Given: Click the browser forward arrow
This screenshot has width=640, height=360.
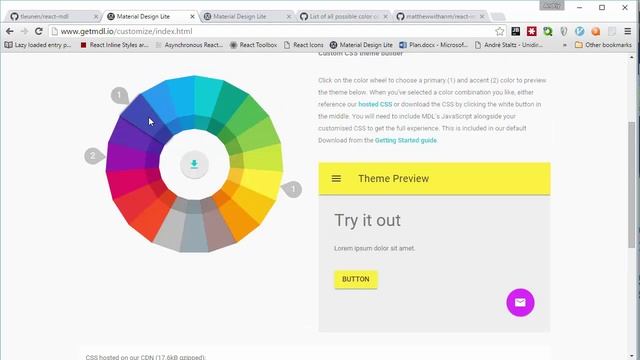Looking at the screenshot, I should coord(24,31).
